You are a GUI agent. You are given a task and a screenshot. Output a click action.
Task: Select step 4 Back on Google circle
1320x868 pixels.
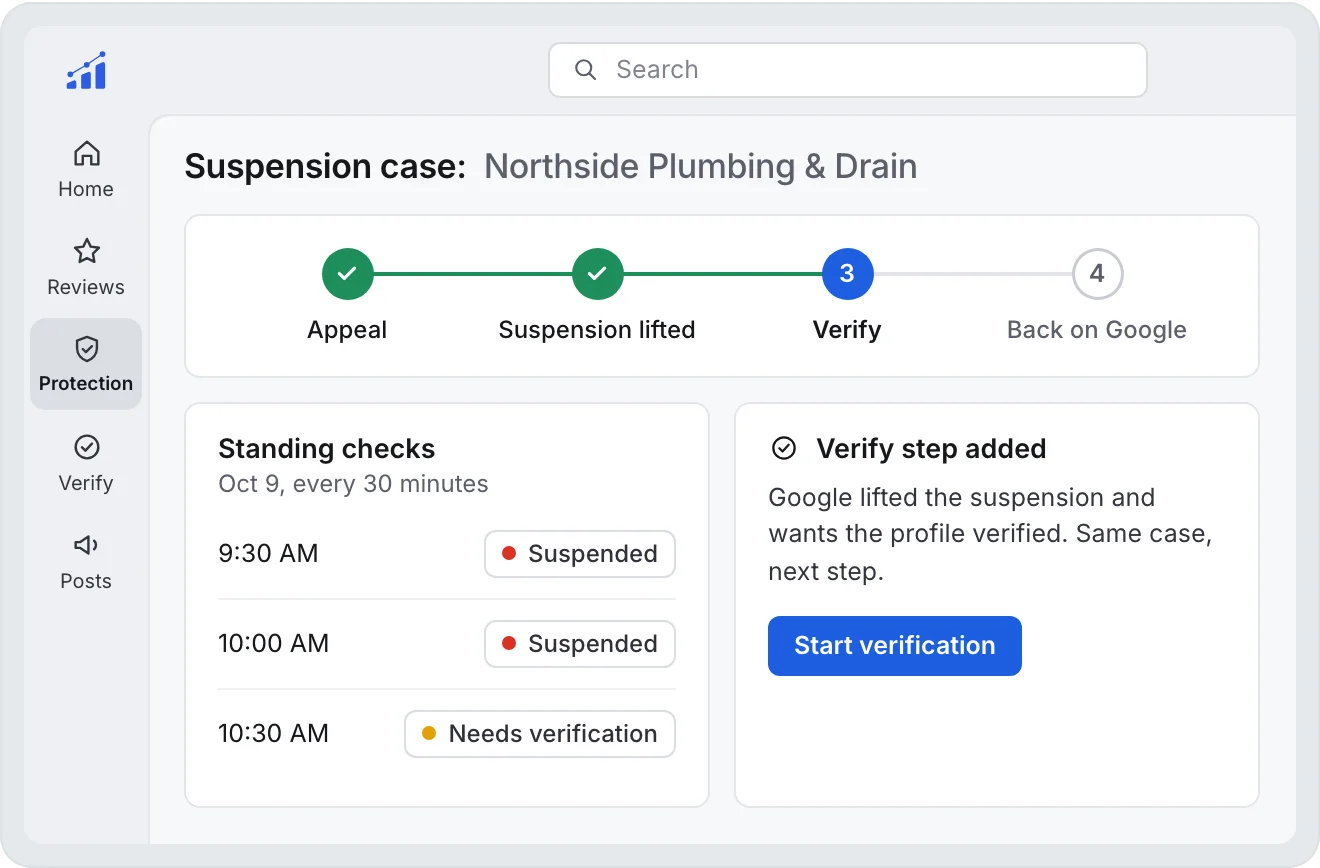click(x=1097, y=274)
